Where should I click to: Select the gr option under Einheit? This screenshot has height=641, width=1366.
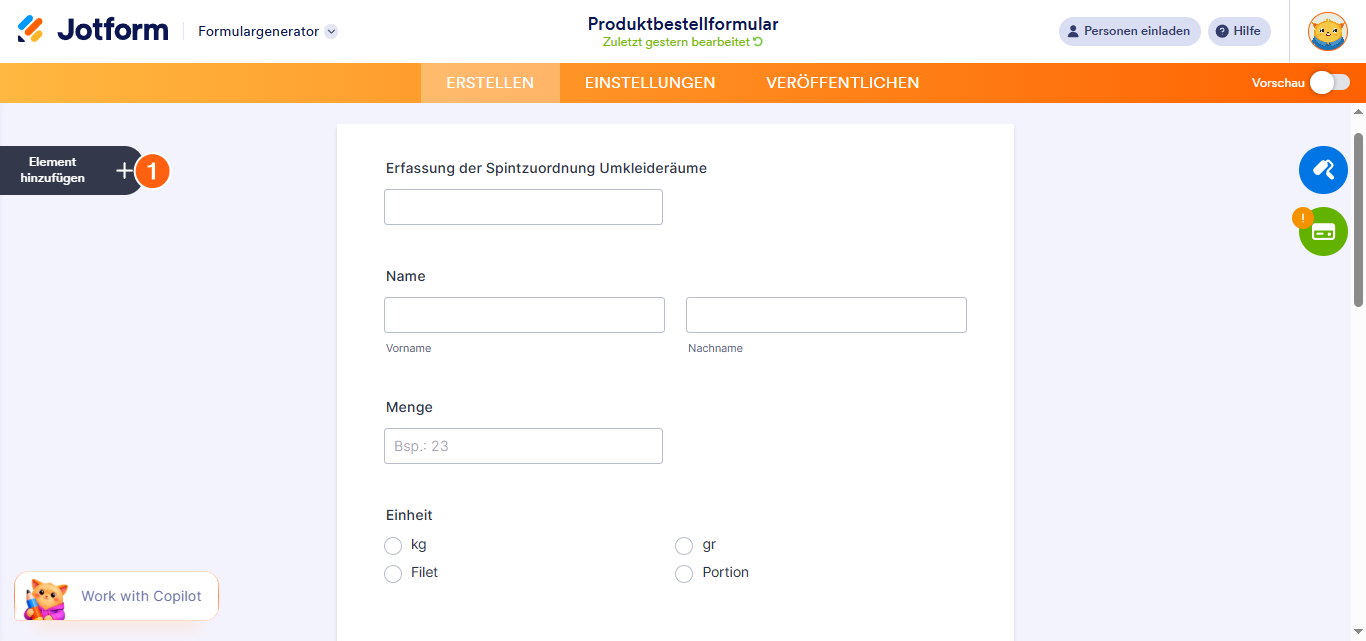click(684, 545)
